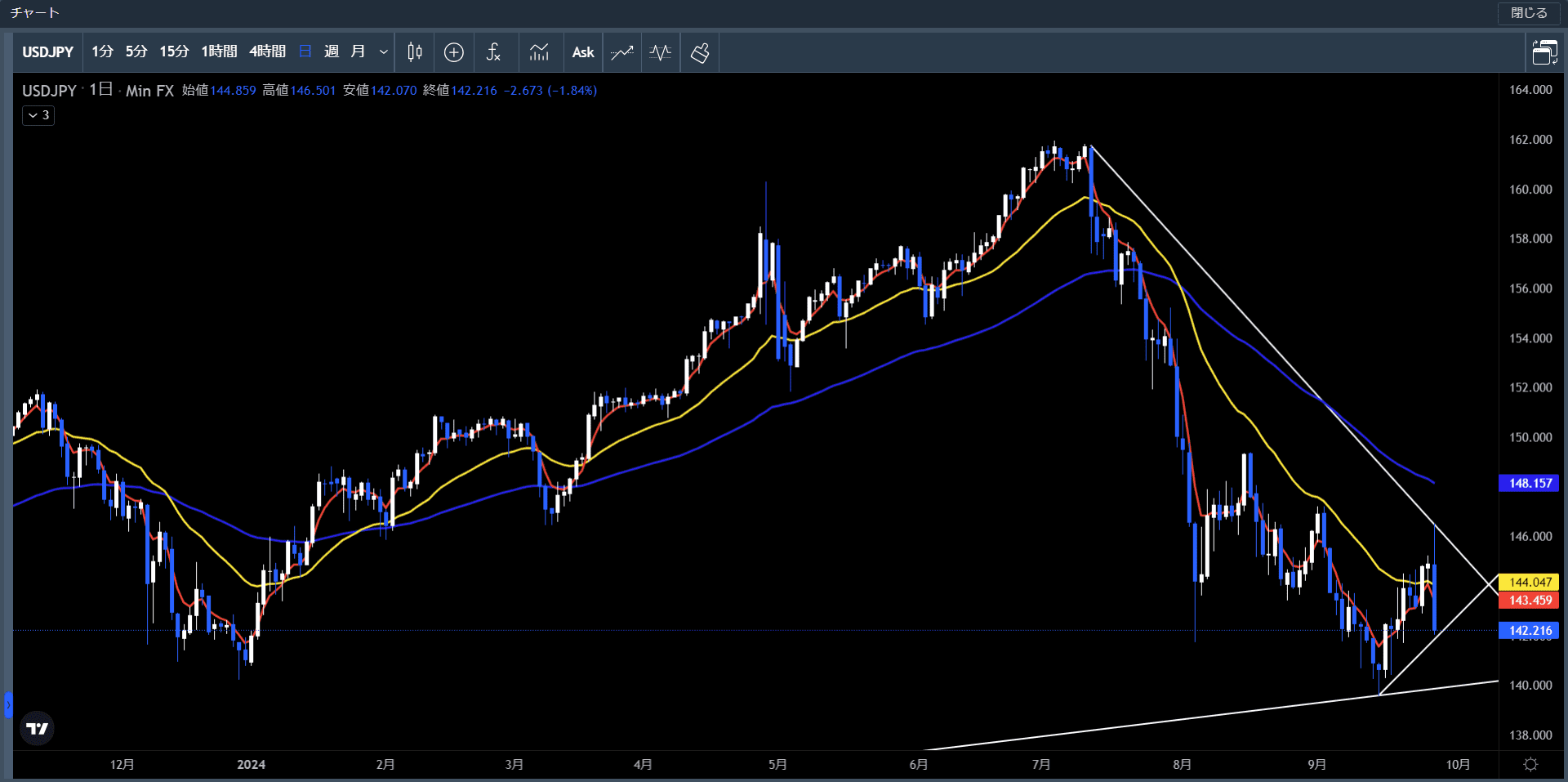The image size is (1568, 782).
Task: Click the pulse waveform tool icon
Action: tap(661, 52)
